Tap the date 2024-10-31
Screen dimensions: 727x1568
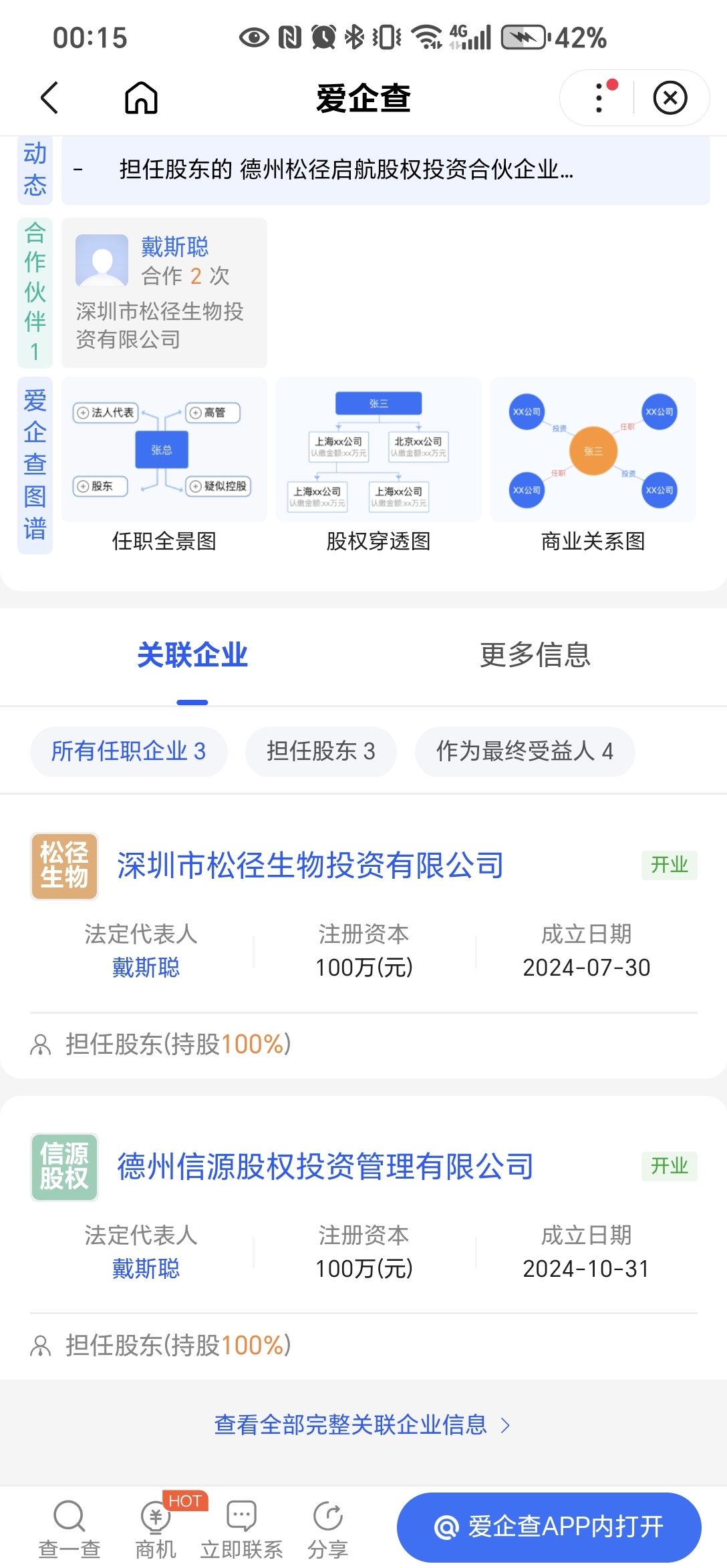pyautogui.click(x=587, y=1269)
